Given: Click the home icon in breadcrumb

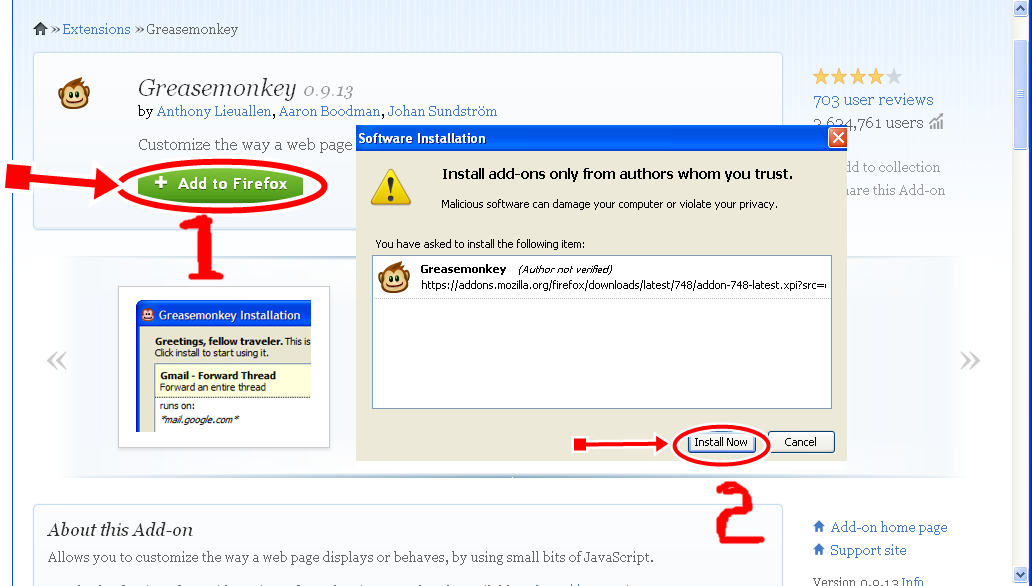Looking at the screenshot, I should pyautogui.click(x=40, y=29).
